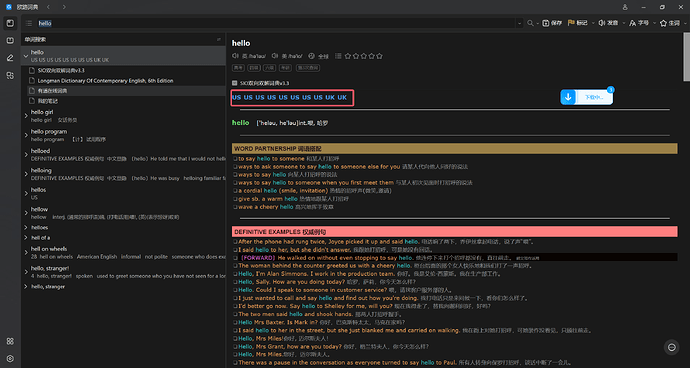Open the wordbook icon below the dictionary icon
This screenshot has width=690, height=368.
point(10,40)
